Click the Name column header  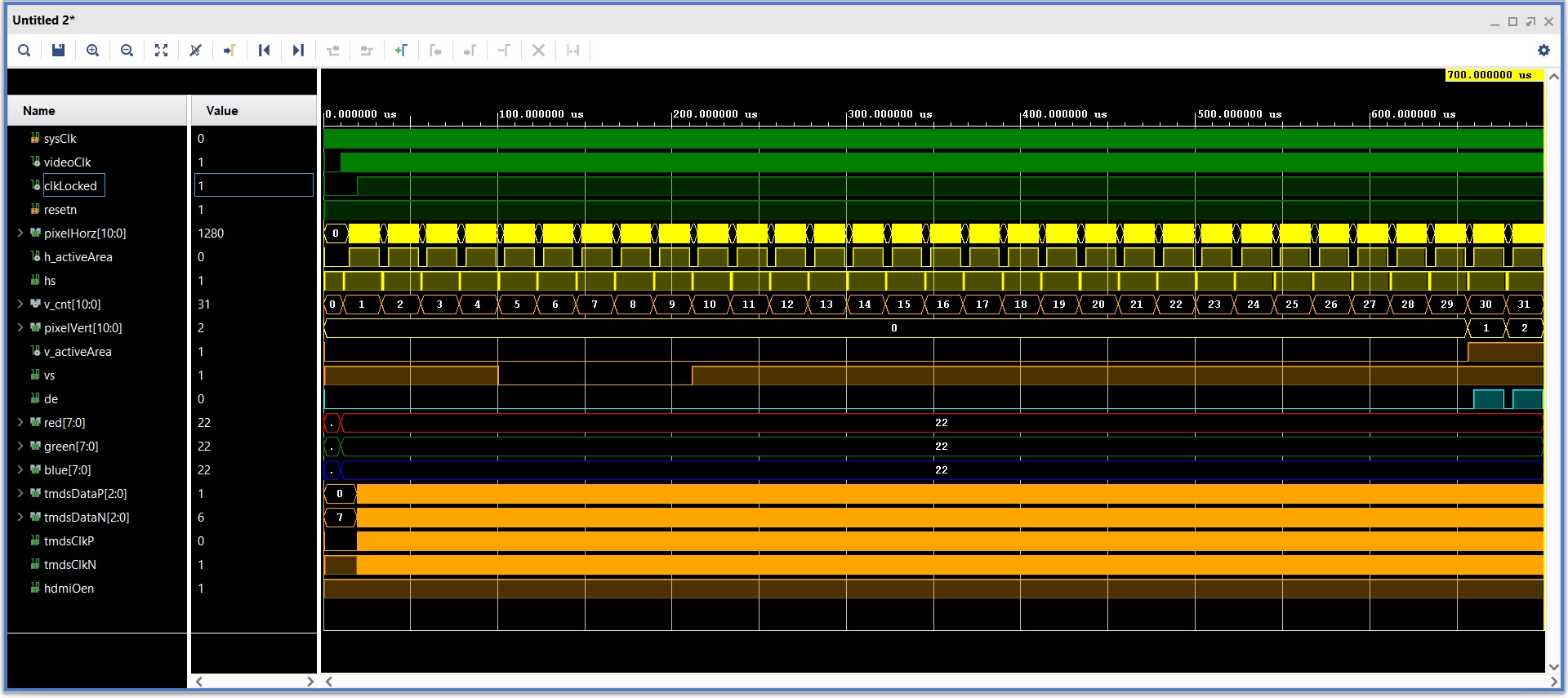[x=97, y=111]
